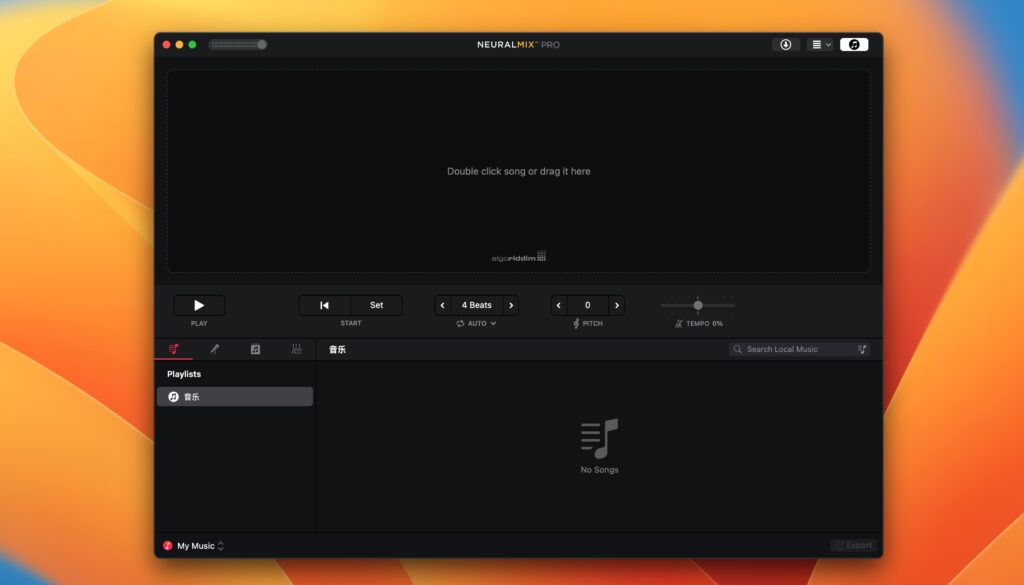
Task: Open the 音乐 library tab header
Action: (337, 349)
